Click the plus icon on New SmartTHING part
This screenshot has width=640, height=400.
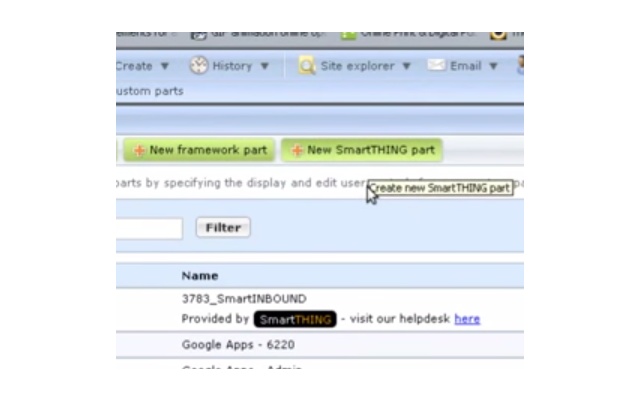297,150
